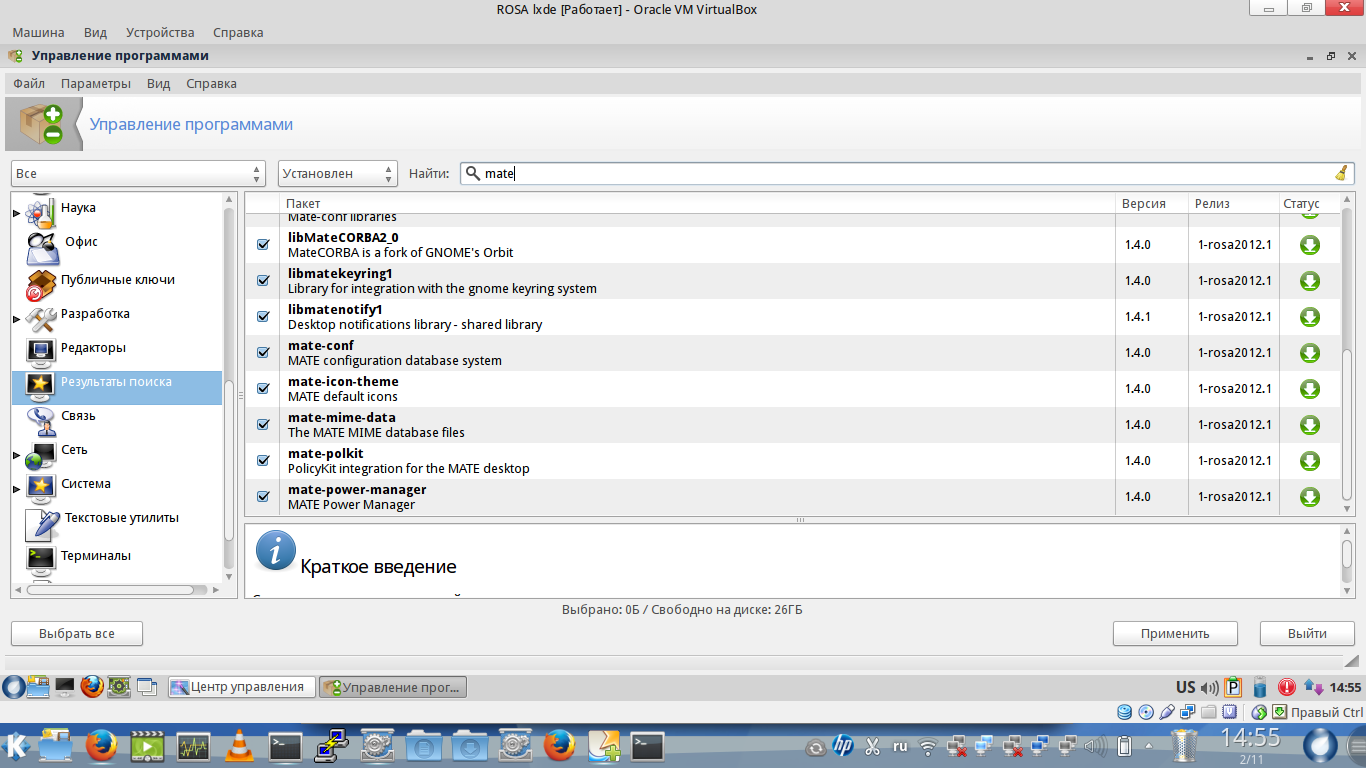Viewport: 1366px width, 768px height.
Task: Expand the Разработка category tree arrow
Action: tap(17, 319)
